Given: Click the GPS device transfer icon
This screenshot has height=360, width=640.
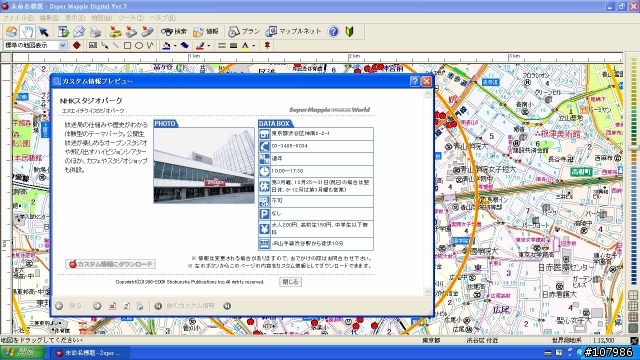Looking at the screenshot, I should pos(131,31).
